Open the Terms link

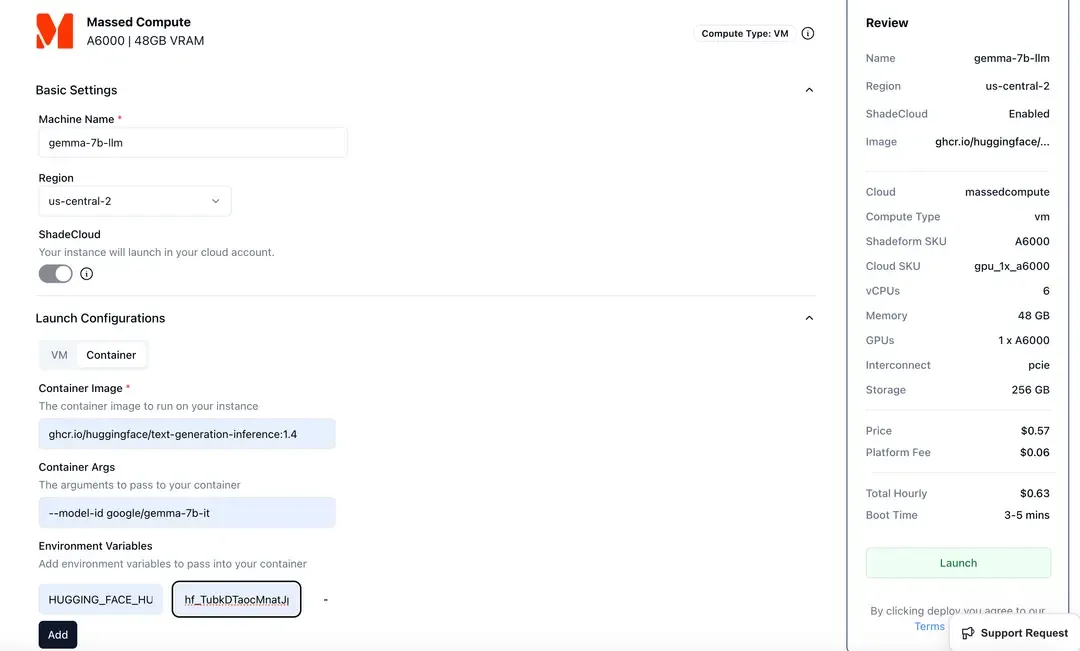point(929,627)
